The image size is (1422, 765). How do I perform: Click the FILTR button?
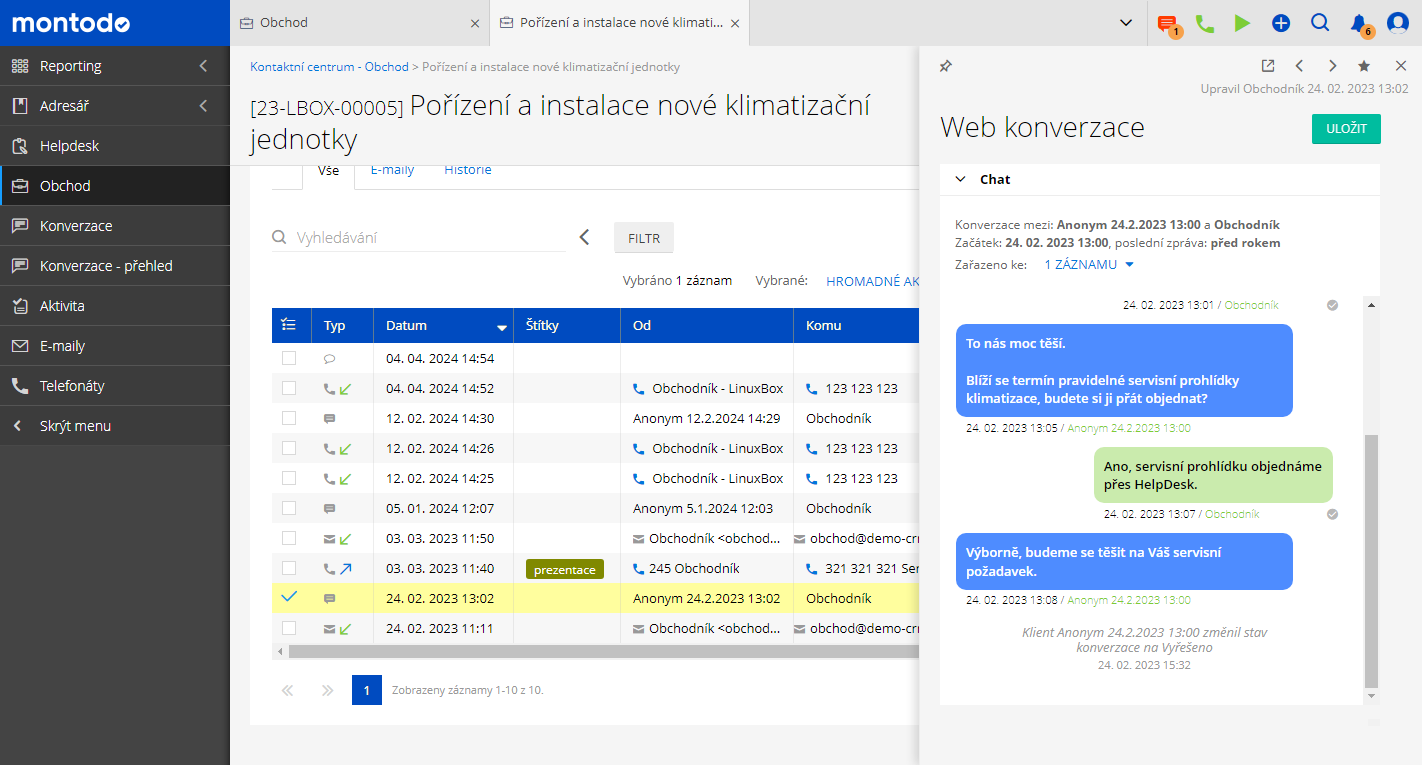point(643,238)
